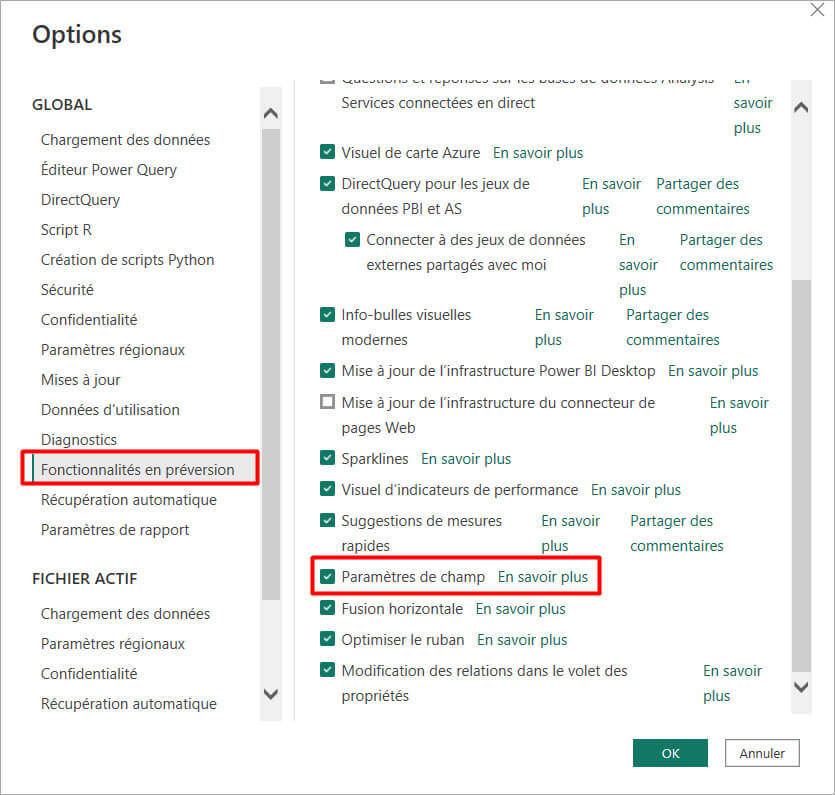Toggle Info-bulles visuelles modernes
The width and height of the screenshot is (835, 795).
pyautogui.click(x=327, y=314)
